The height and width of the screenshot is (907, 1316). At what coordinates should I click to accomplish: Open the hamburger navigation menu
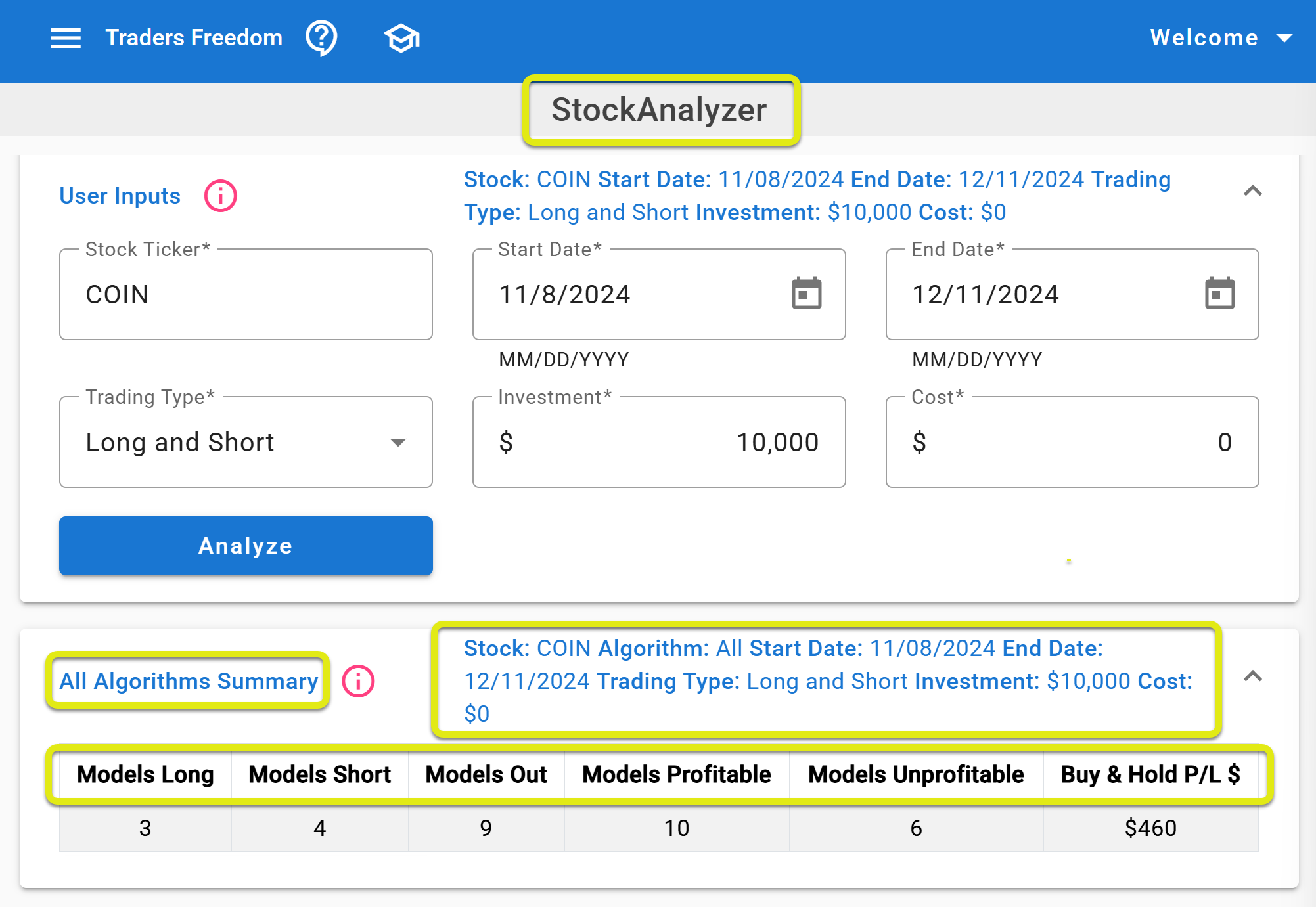click(66, 38)
